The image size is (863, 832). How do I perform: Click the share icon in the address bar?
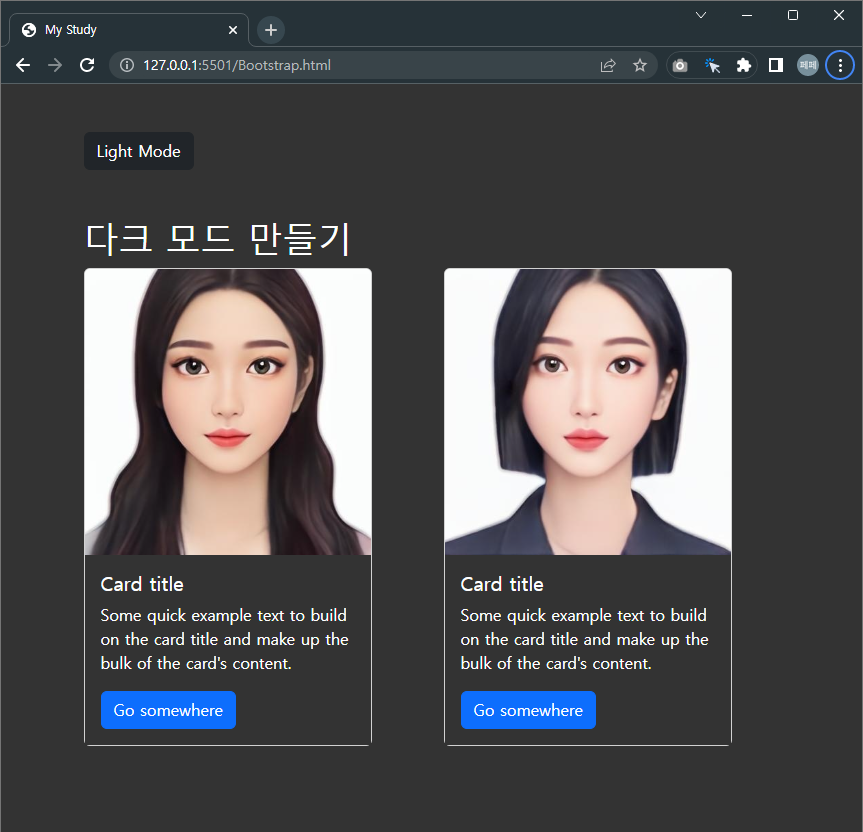pos(608,65)
